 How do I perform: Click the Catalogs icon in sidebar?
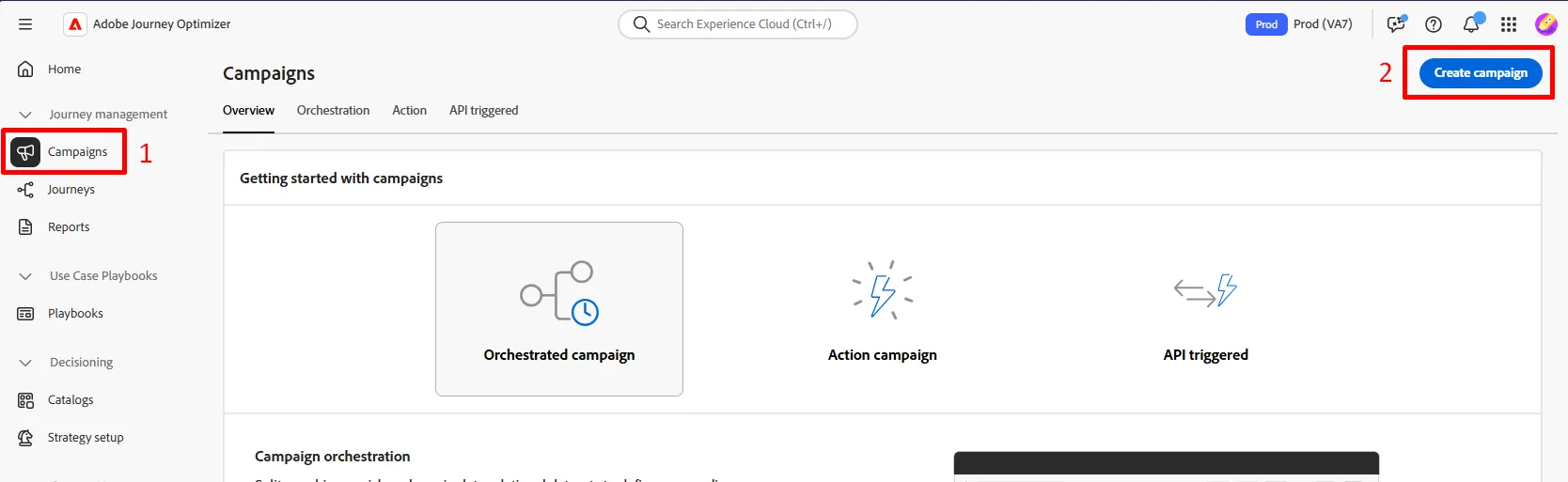click(25, 400)
